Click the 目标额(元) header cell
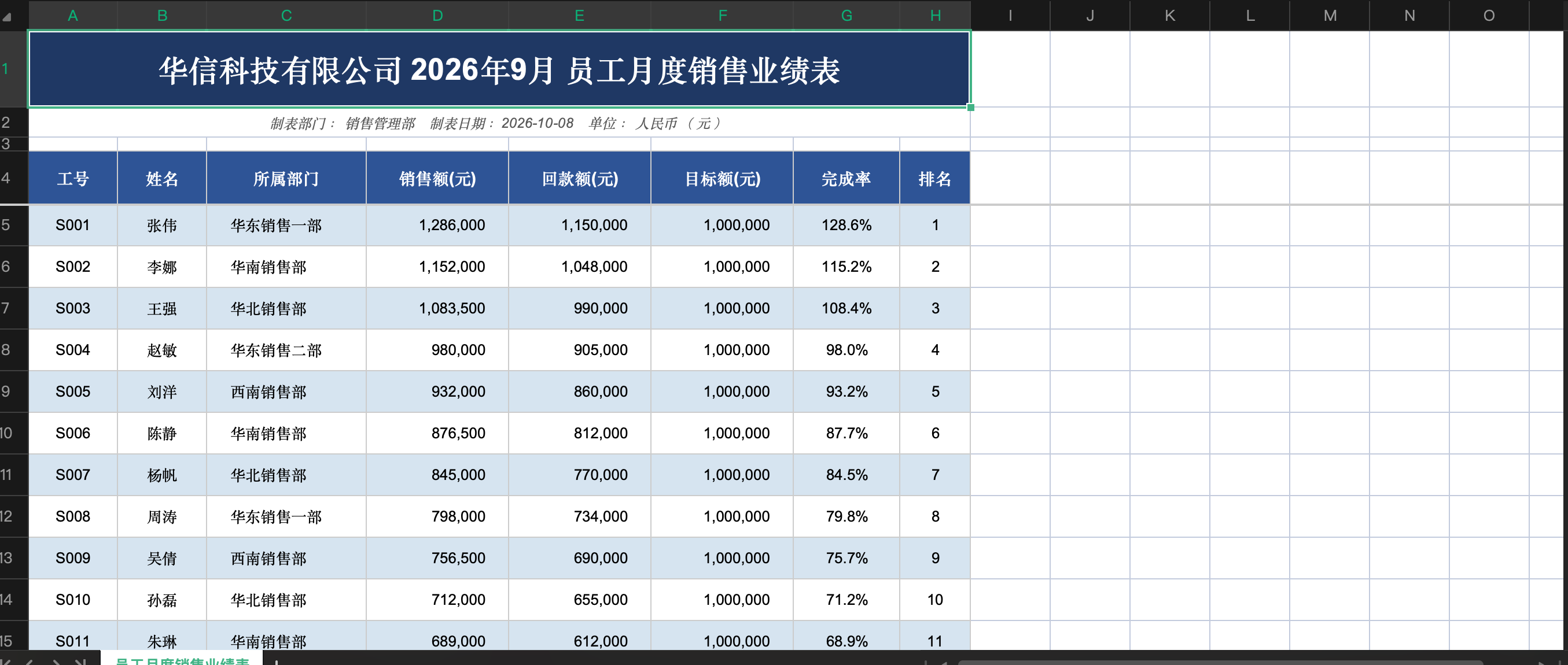Screen dimensions: 1568x665 click(x=722, y=178)
